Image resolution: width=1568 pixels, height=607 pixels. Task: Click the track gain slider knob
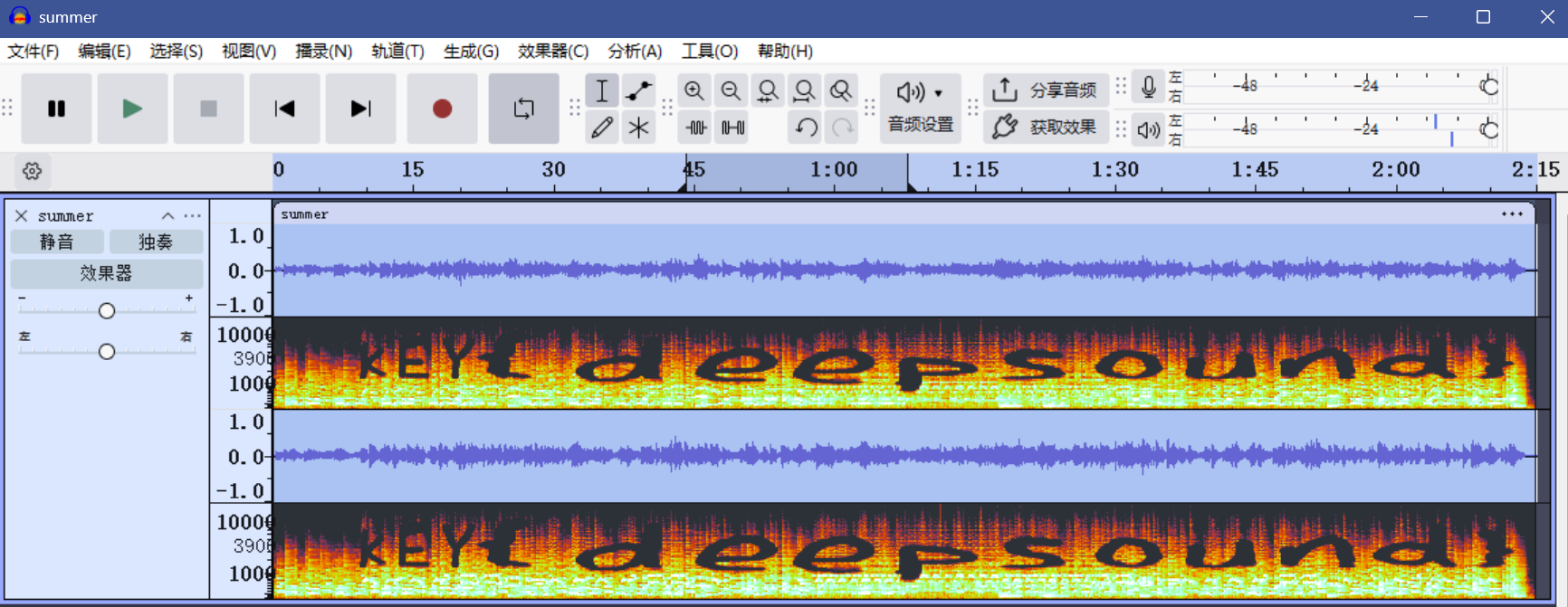107,311
